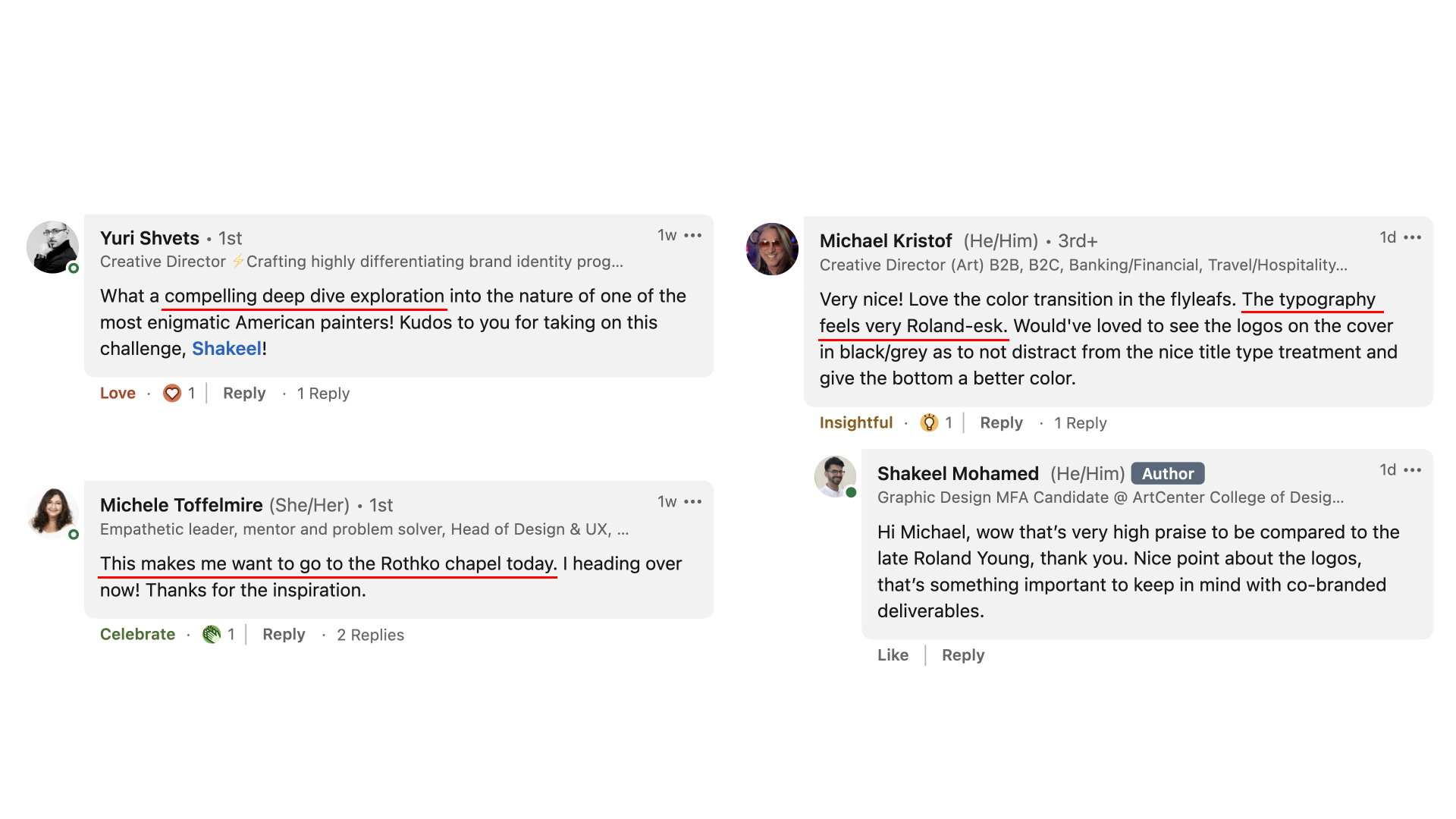This screenshot has width=1456, height=819.
Task: View Michele Toffelmire's profile photo
Action: click(52, 513)
